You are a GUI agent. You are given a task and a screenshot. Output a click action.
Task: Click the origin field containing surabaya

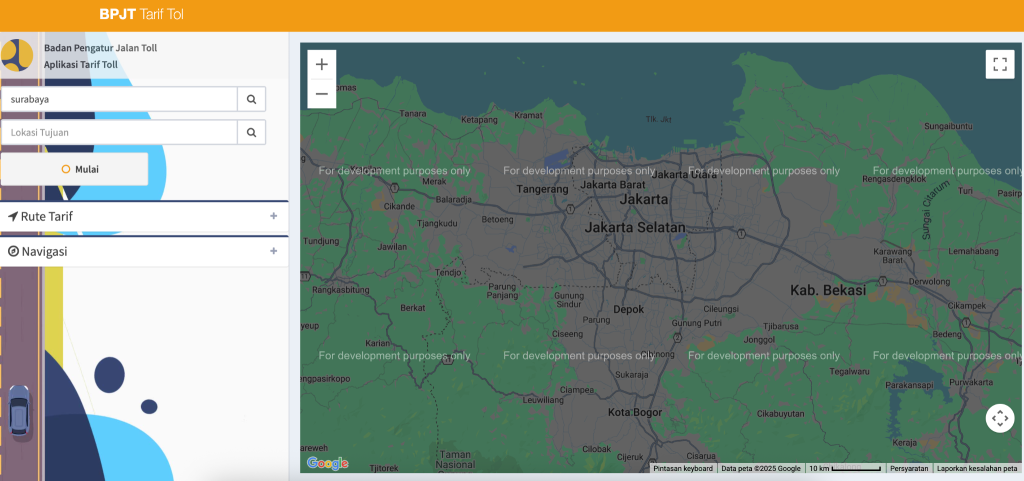(119, 99)
